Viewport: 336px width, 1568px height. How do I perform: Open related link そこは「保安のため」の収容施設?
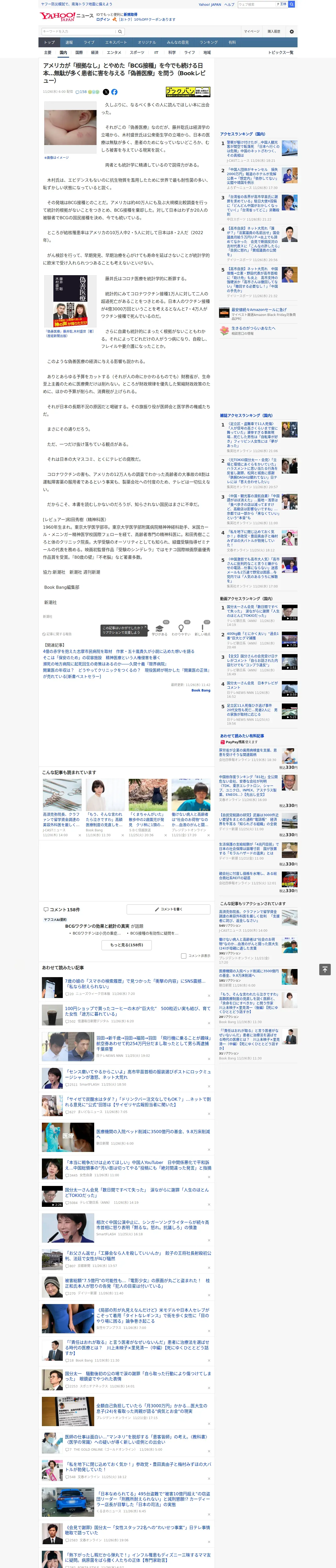(x=101, y=658)
